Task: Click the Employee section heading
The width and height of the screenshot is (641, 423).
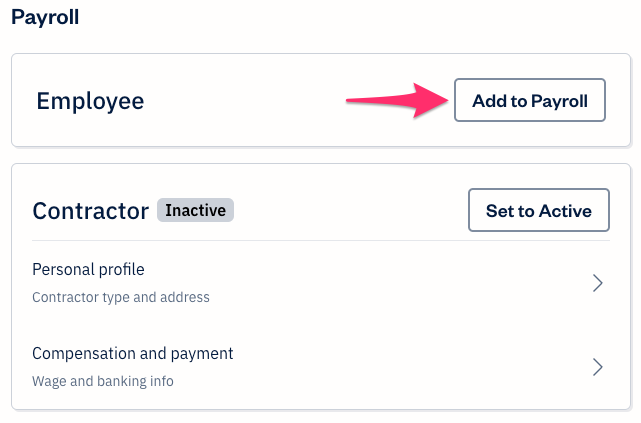Action: (90, 101)
